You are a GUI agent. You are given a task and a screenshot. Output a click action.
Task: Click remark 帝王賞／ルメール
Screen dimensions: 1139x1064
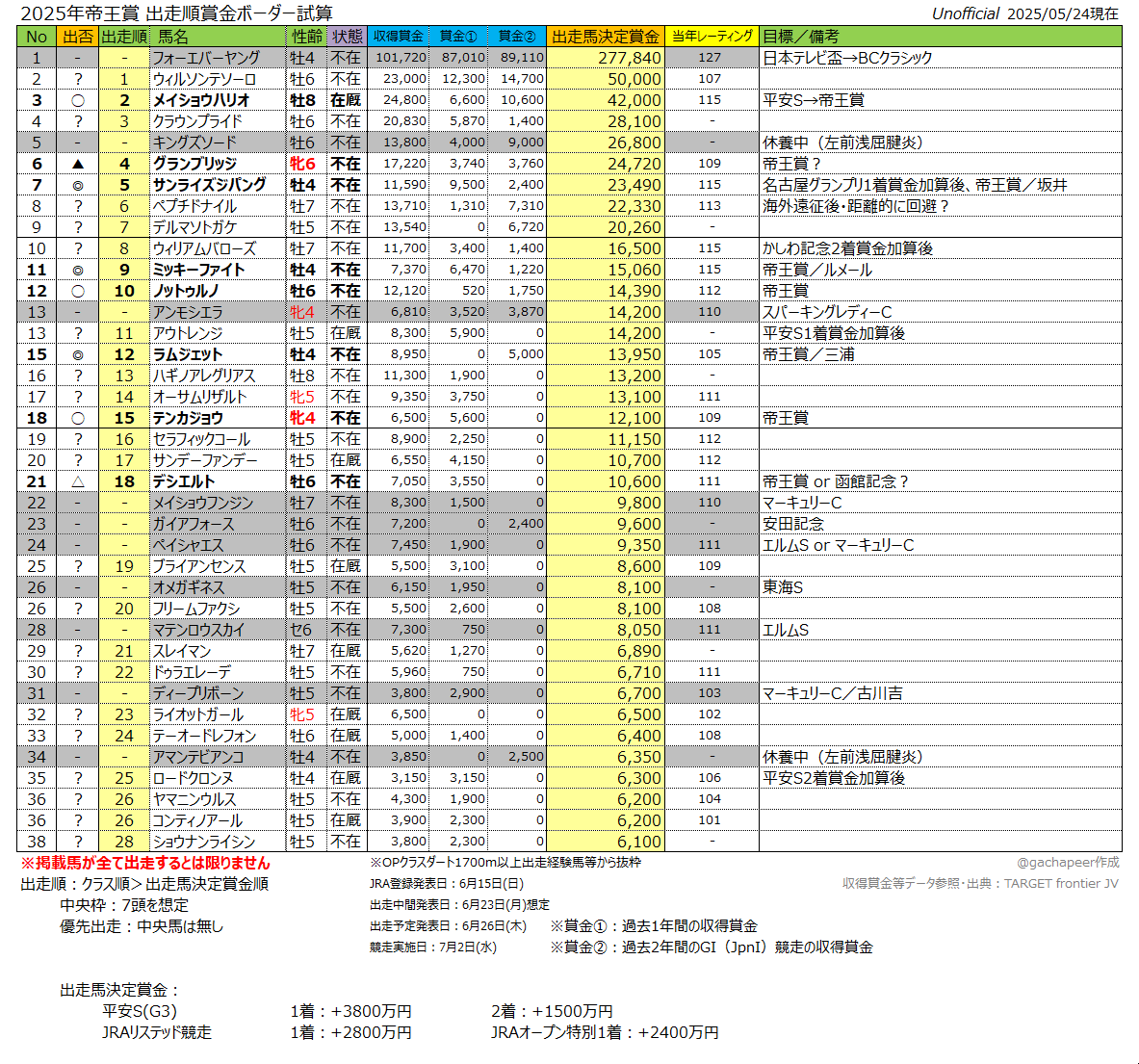pyautogui.click(x=817, y=270)
